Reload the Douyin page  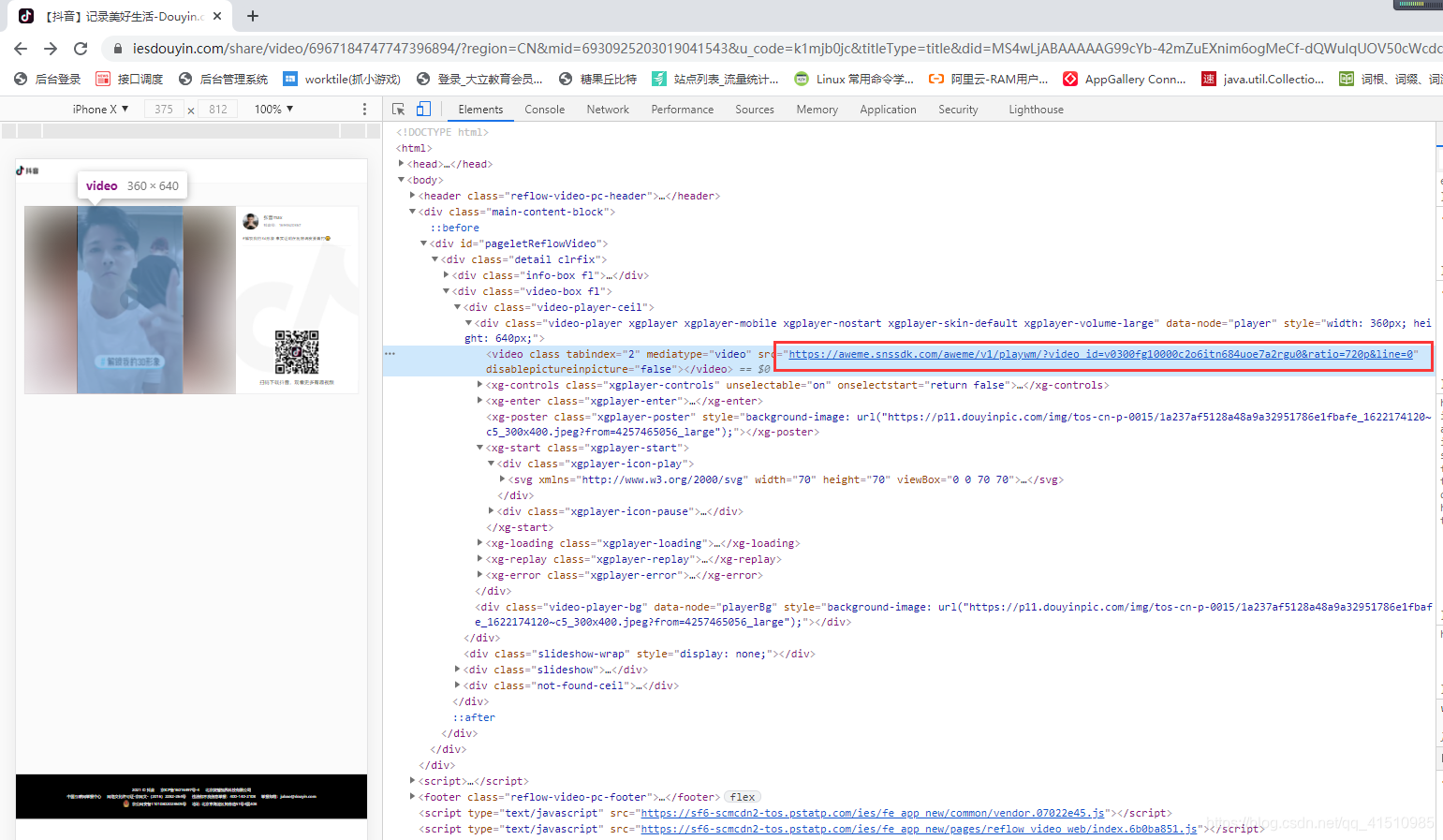coord(81,49)
